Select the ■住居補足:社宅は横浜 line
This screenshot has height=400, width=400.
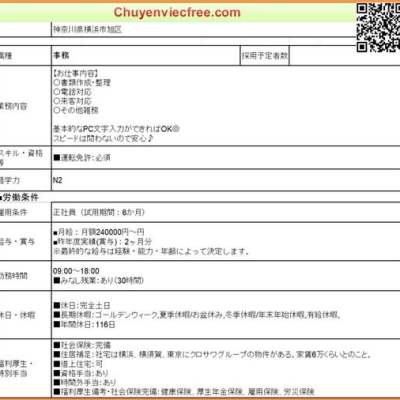click(212, 354)
